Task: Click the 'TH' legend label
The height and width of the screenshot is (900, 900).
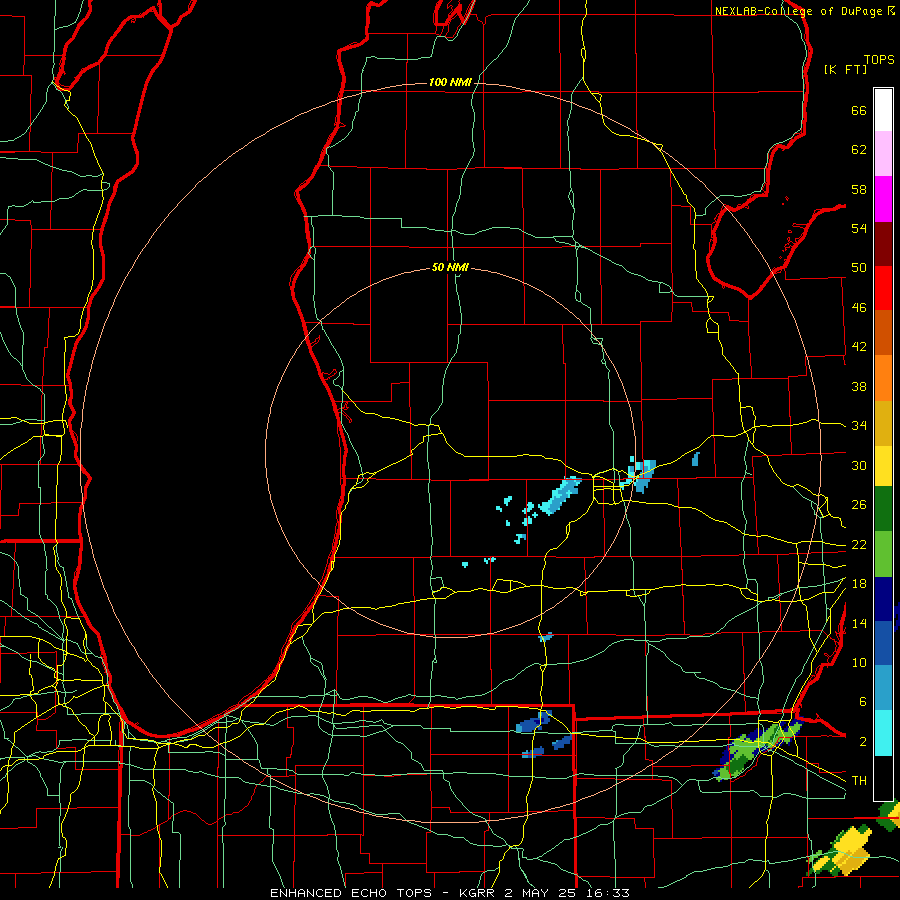Action: (859, 781)
